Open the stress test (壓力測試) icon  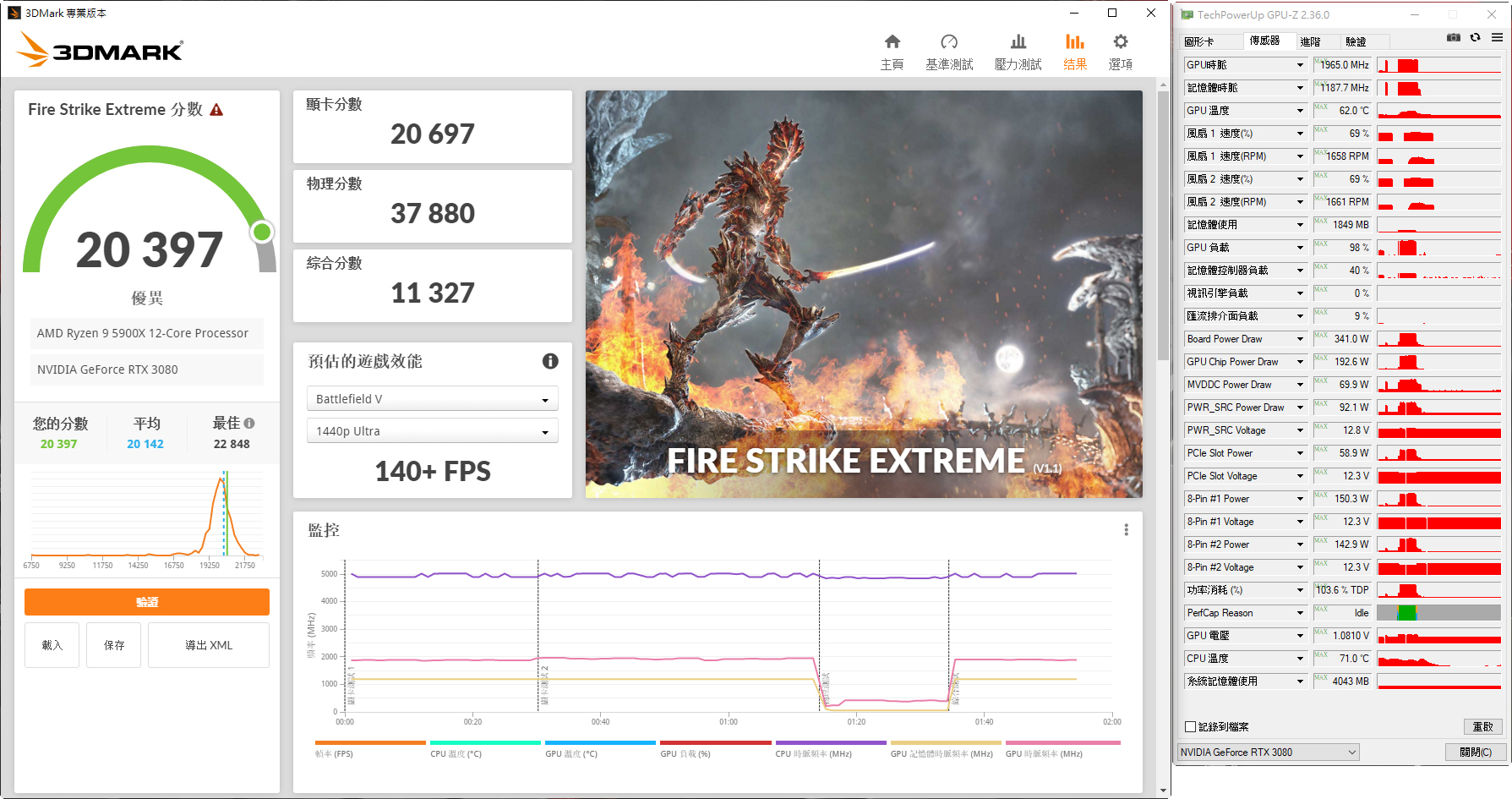[1018, 41]
